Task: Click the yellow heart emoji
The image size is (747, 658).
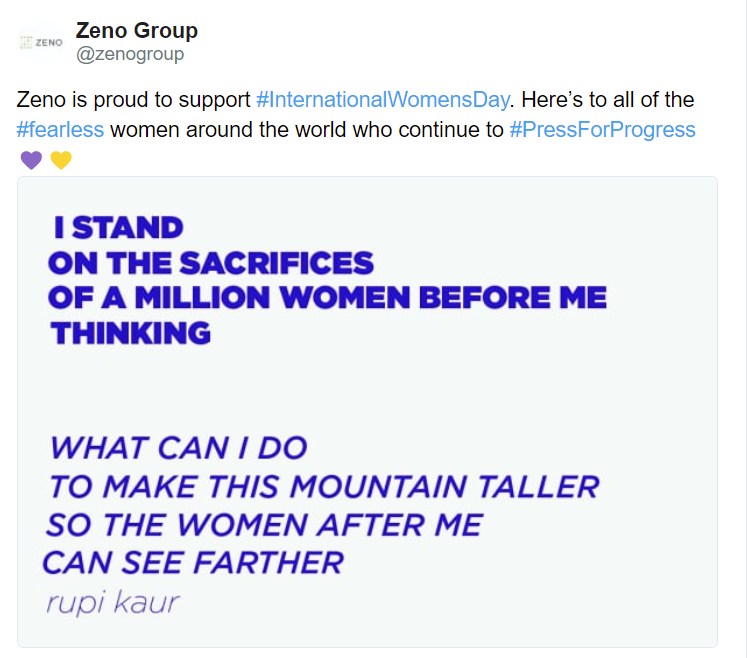Action: (60, 160)
